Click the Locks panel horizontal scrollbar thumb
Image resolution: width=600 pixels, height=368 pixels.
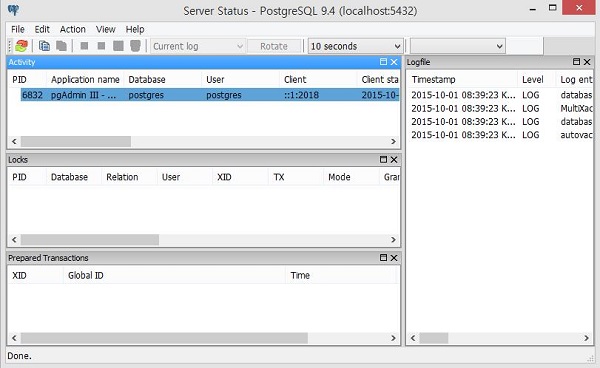(x=90, y=240)
